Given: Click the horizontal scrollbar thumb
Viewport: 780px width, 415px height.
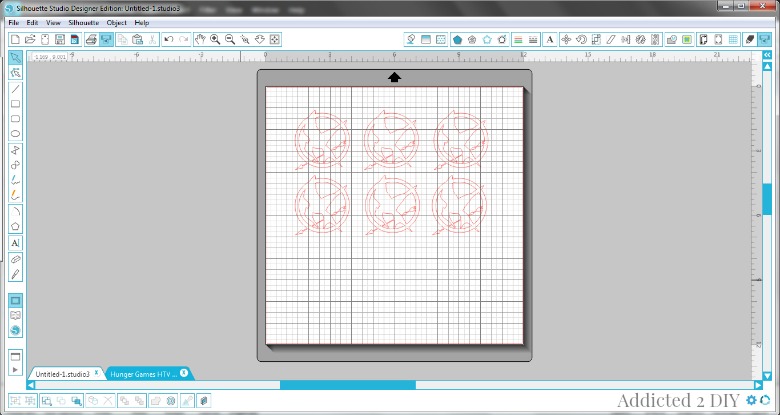Looking at the screenshot, I should (348, 385).
